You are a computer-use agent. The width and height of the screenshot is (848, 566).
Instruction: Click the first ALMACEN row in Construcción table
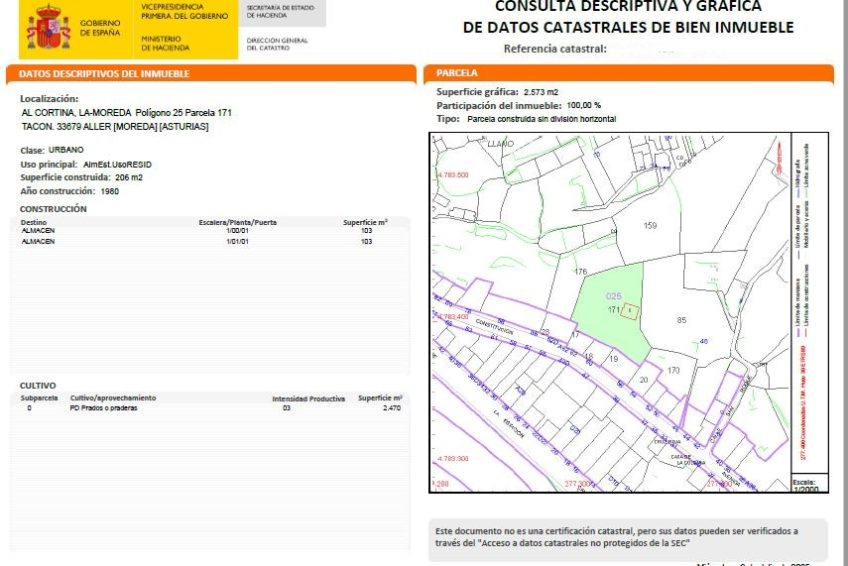(210, 231)
